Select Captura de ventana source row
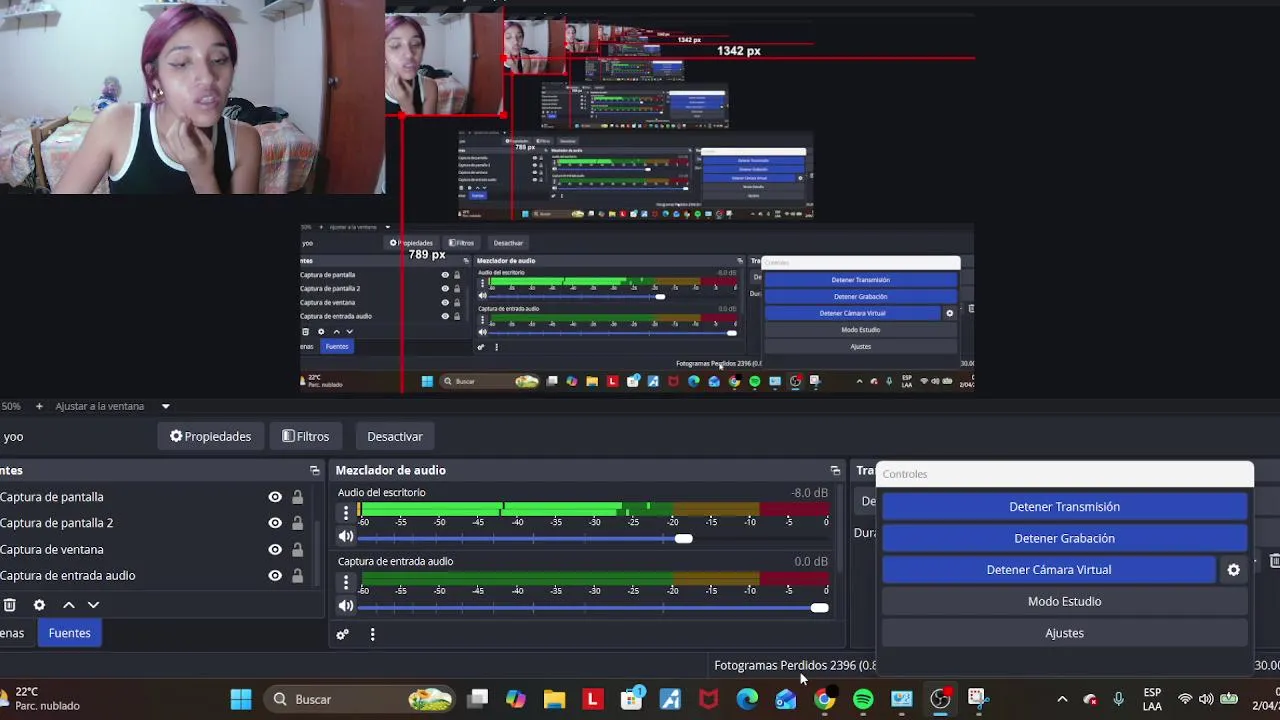Screen dimensions: 1280x720 point(155,549)
